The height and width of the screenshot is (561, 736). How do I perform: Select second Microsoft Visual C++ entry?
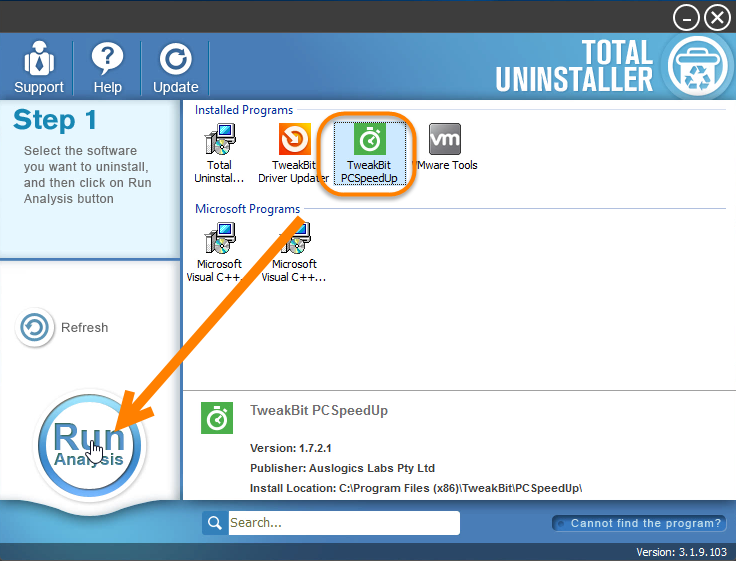coord(294,252)
